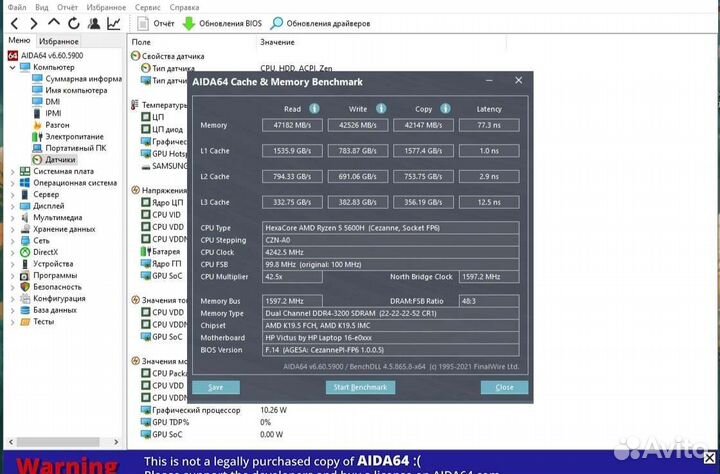
Task: Open the Отчёт menu in menu bar
Action: [68, 7]
